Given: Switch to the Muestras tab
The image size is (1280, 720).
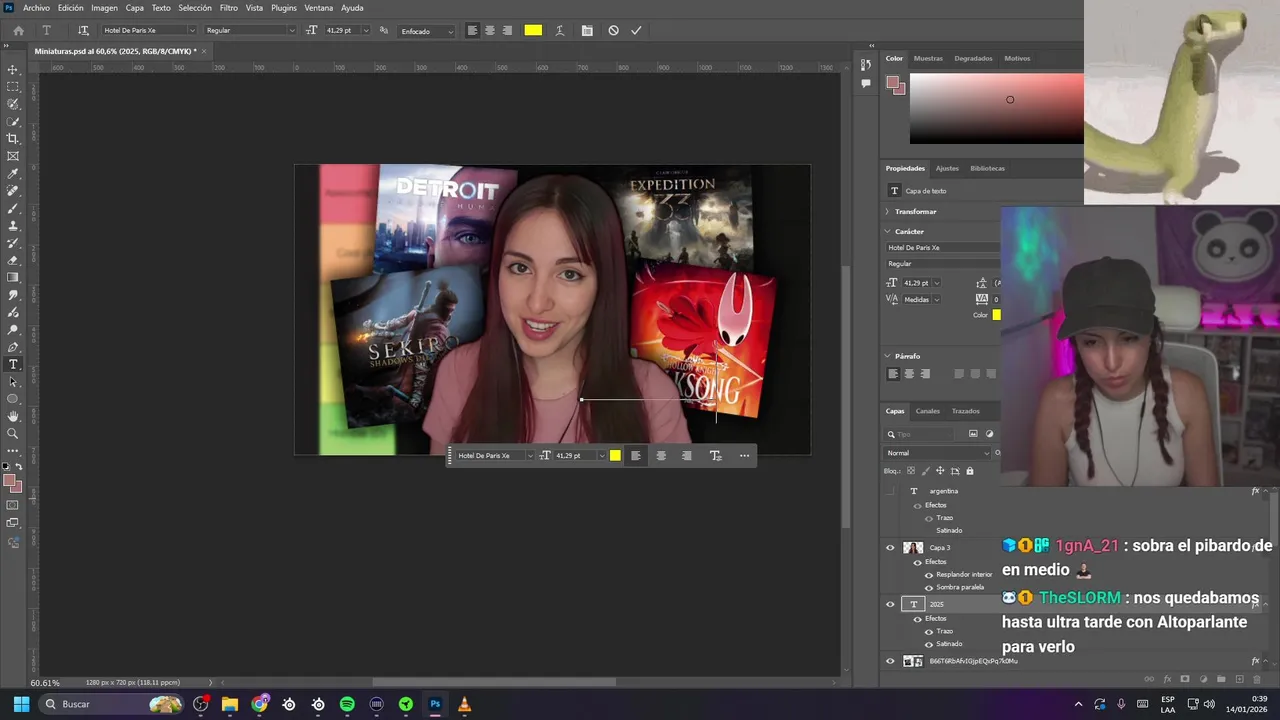Looking at the screenshot, I should pyautogui.click(x=928, y=58).
